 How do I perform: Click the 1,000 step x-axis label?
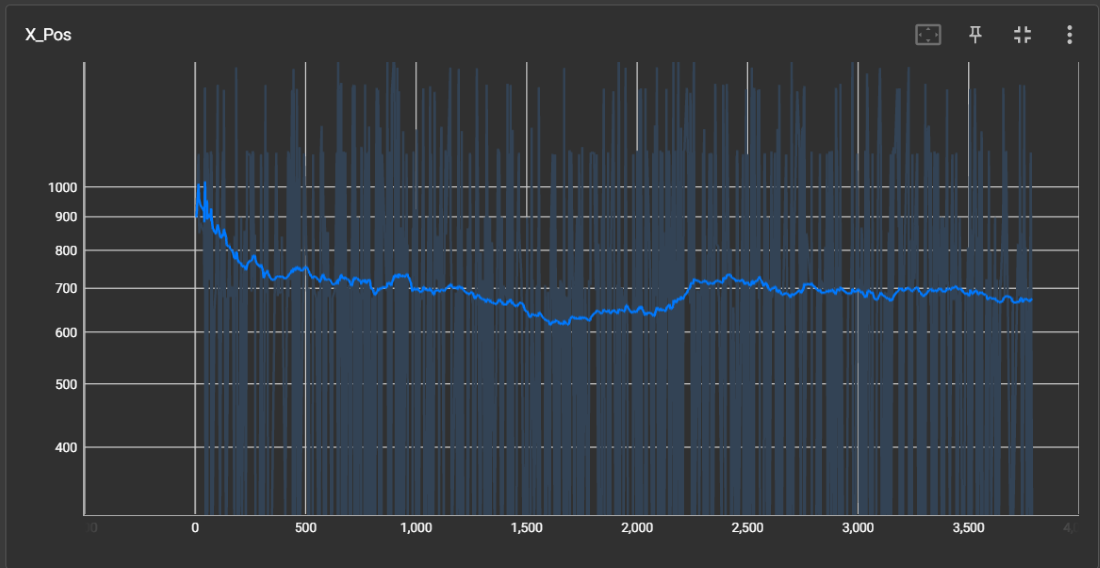[415, 528]
